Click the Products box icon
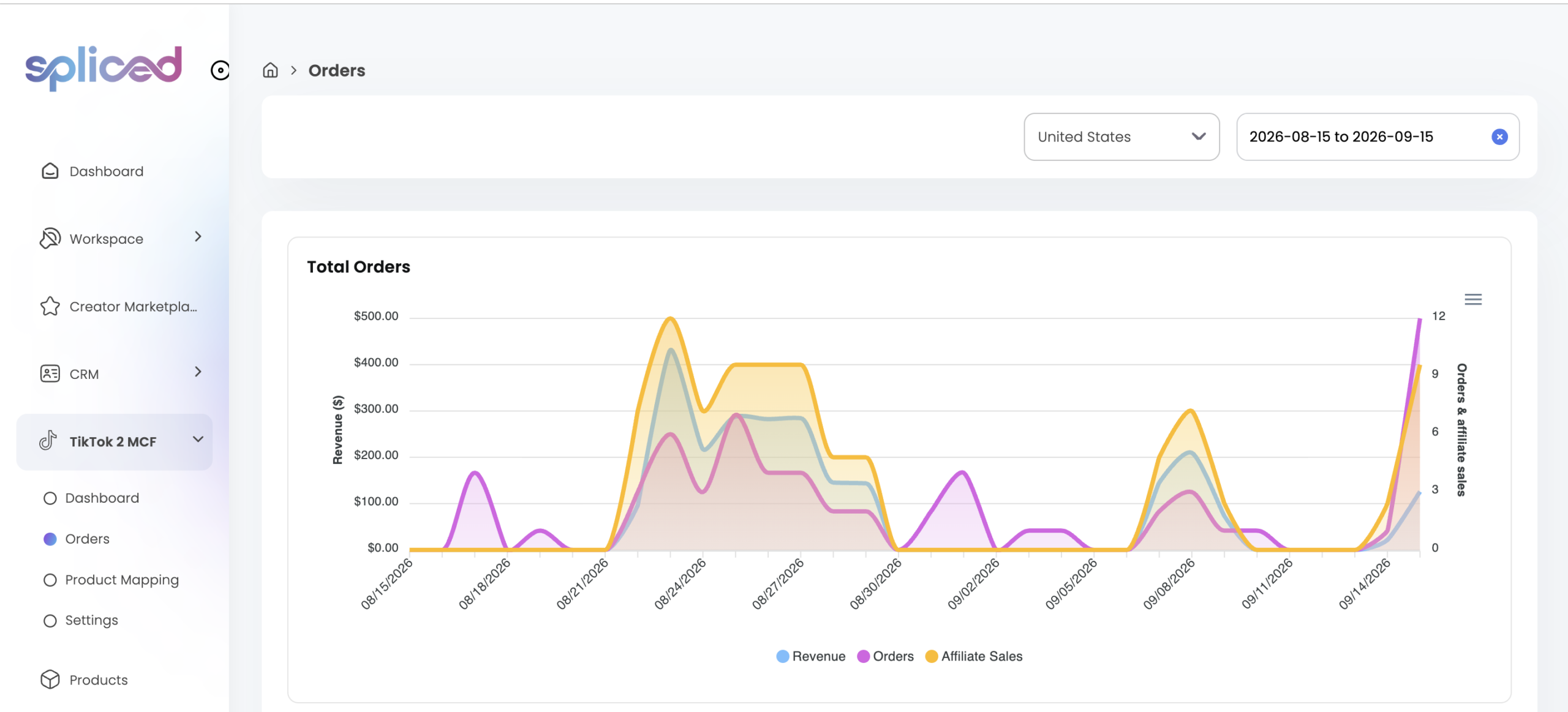Screen dimensions: 1568x712 [50, 680]
